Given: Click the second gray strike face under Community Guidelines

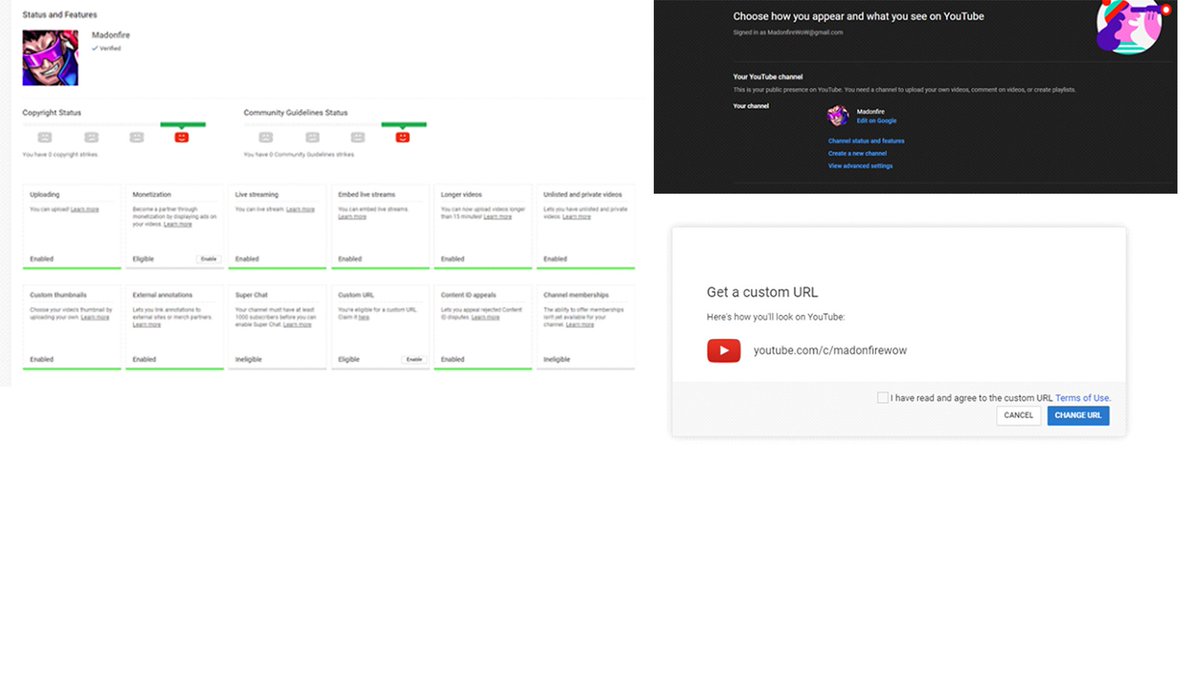Looking at the screenshot, I should tap(312, 137).
